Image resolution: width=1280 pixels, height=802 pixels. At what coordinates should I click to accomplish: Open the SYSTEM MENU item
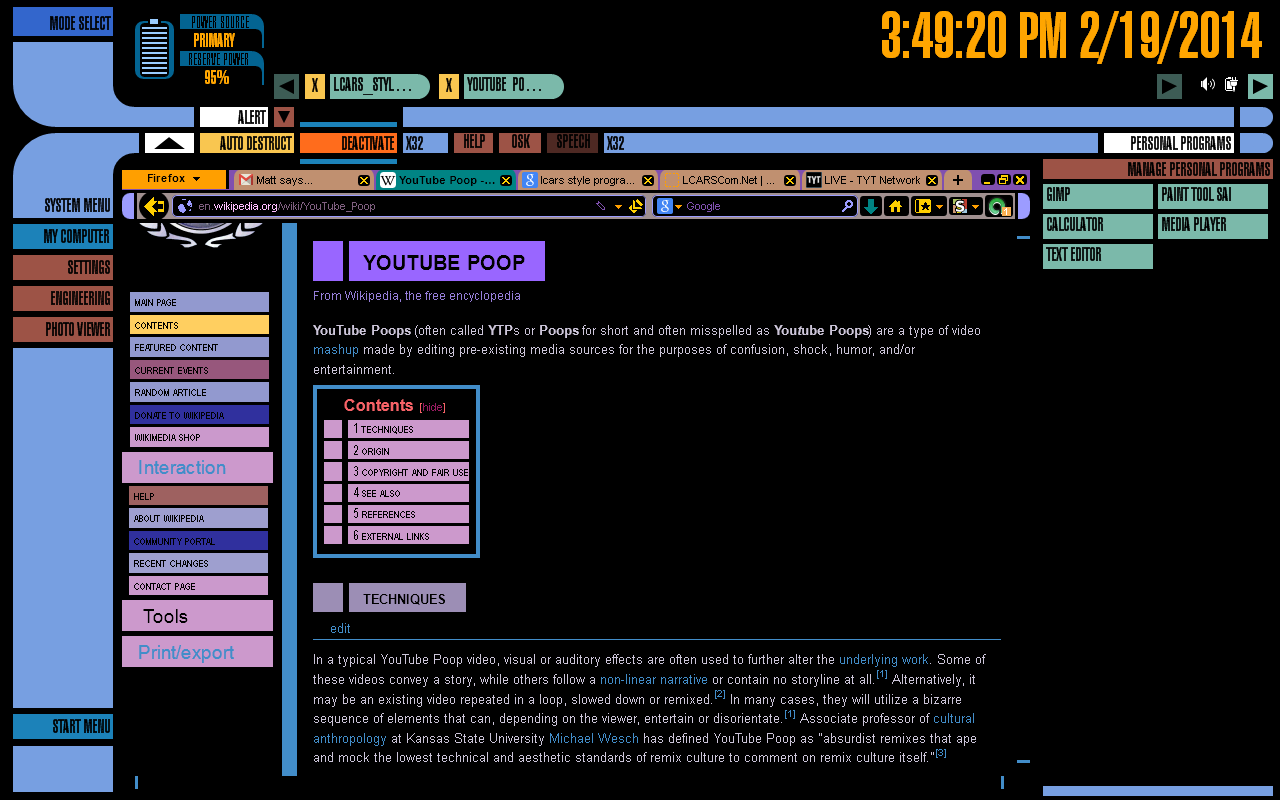point(77,206)
